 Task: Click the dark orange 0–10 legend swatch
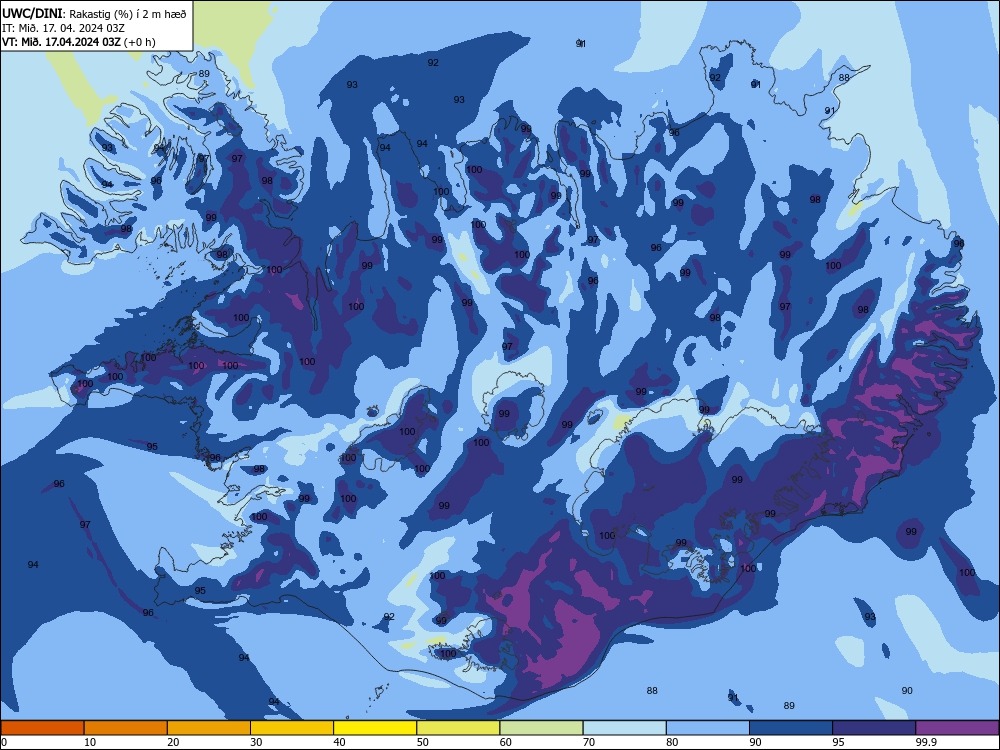(x=42, y=728)
